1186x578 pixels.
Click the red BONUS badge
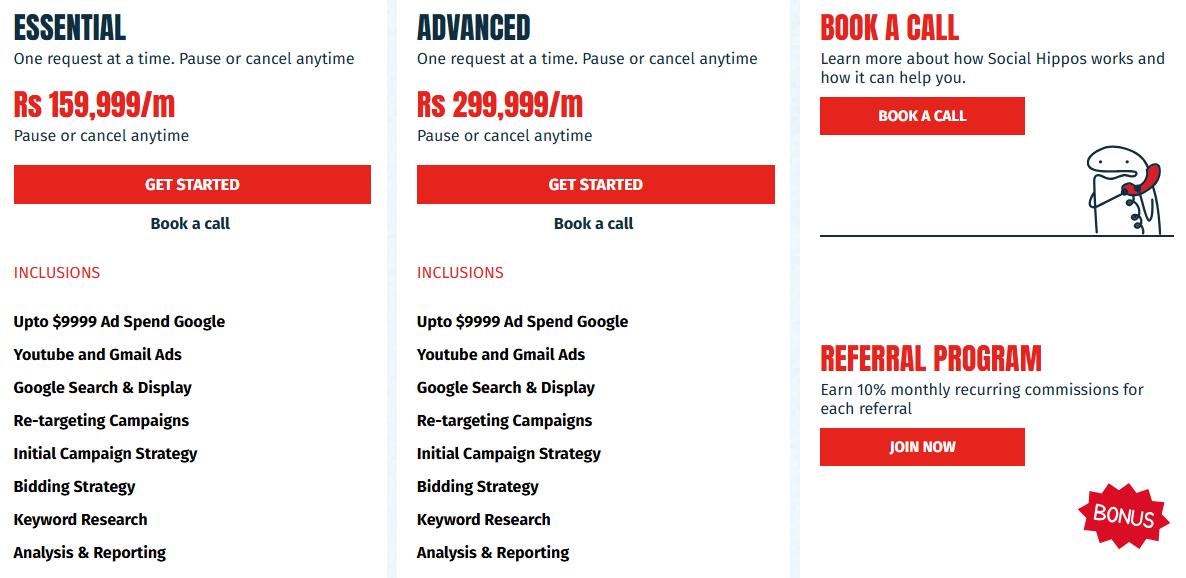[1123, 516]
